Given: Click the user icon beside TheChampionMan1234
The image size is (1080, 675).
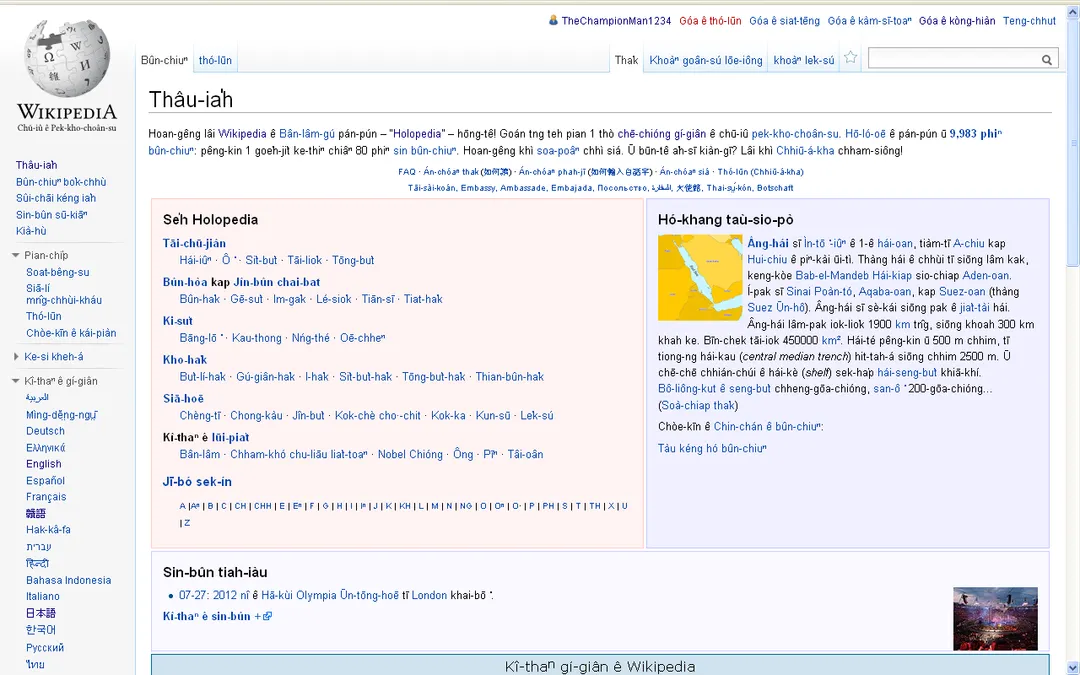Looking at the screenshot, I should [553, 21].
